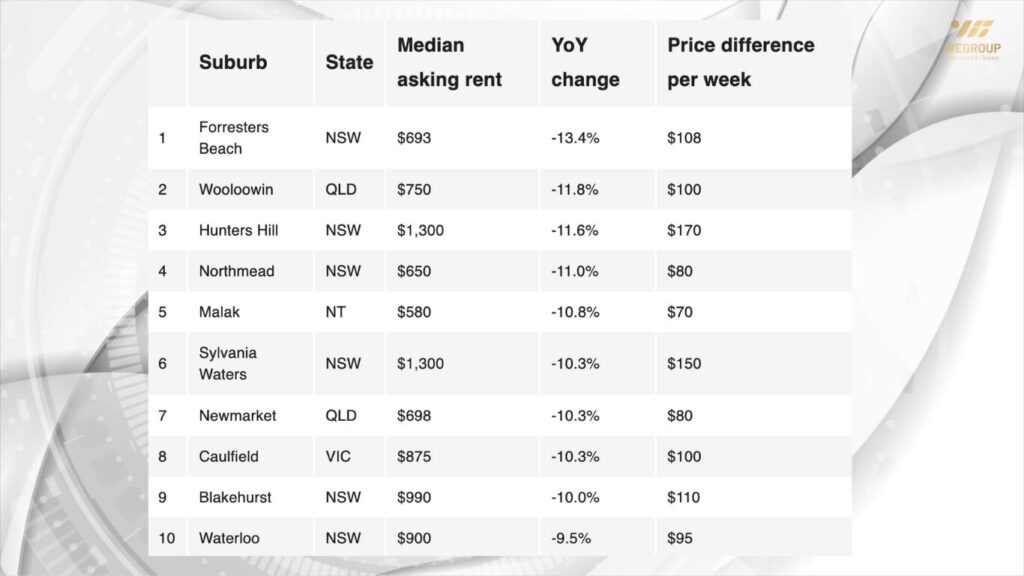Click the Northmead row name
The image size is (1024, 576).
coord(236,271)
